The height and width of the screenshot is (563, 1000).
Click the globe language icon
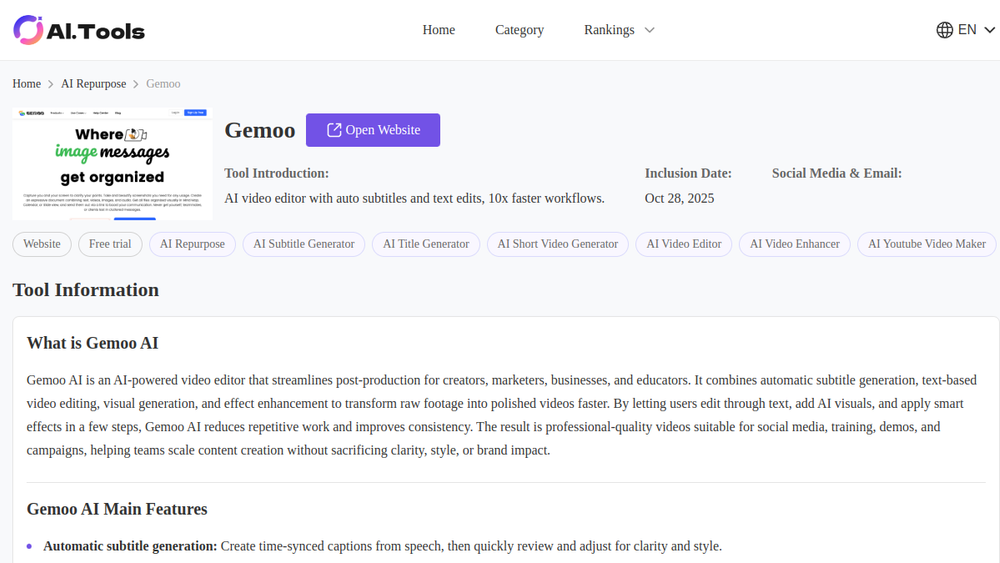(945, 30)
